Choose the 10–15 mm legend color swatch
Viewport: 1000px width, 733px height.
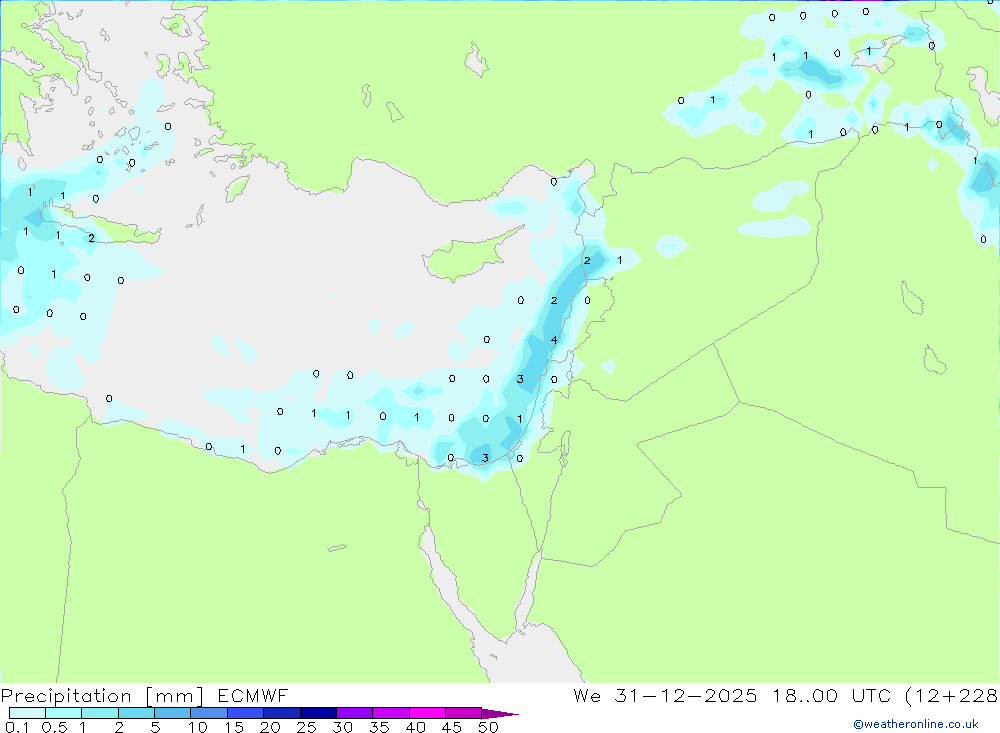[209, 713]
